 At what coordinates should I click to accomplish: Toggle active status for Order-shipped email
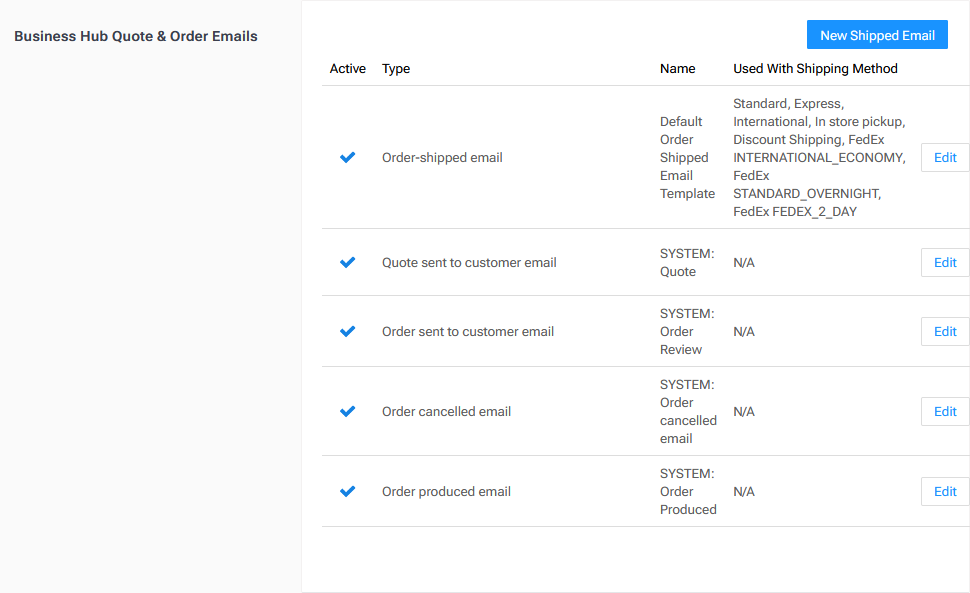point(348,157)
